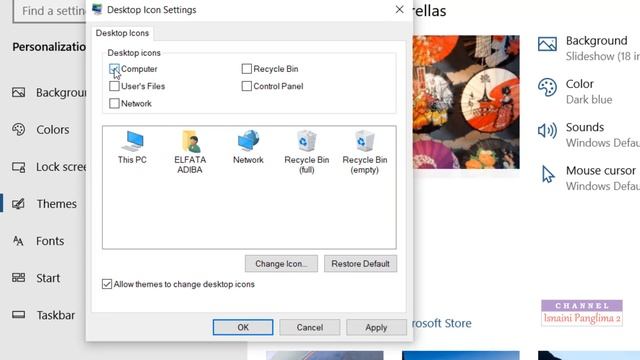Image resolution: width=640 pixels, height=360 pixels.
Task: Click the Mouse cursor arrow icon
Action: click(548, 174)
